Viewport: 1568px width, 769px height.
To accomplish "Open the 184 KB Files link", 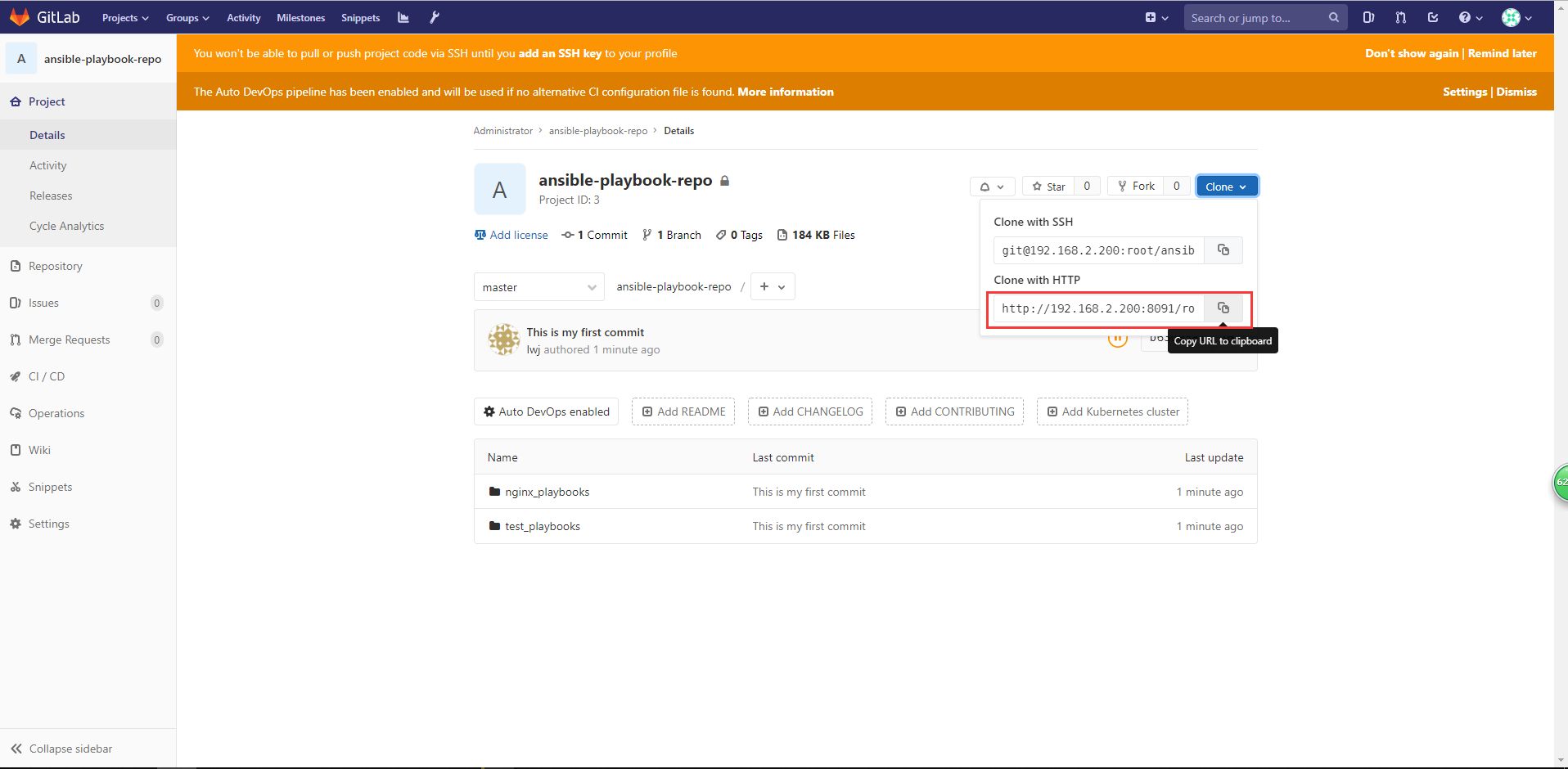I will click(816, 235).
